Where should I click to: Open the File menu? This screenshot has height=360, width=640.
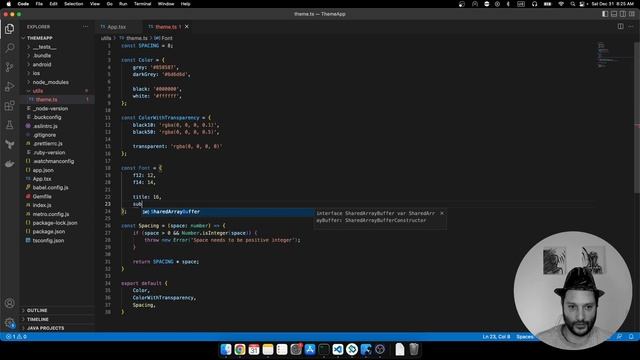39,4
